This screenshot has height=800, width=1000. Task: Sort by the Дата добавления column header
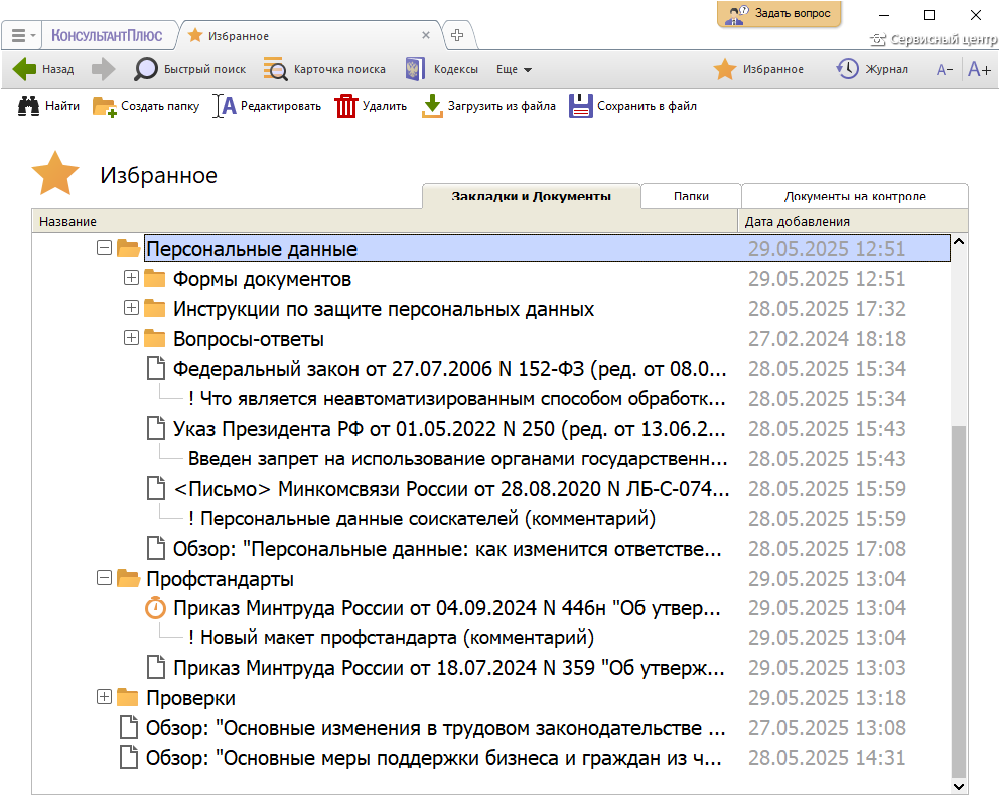(x=853, y=221)
